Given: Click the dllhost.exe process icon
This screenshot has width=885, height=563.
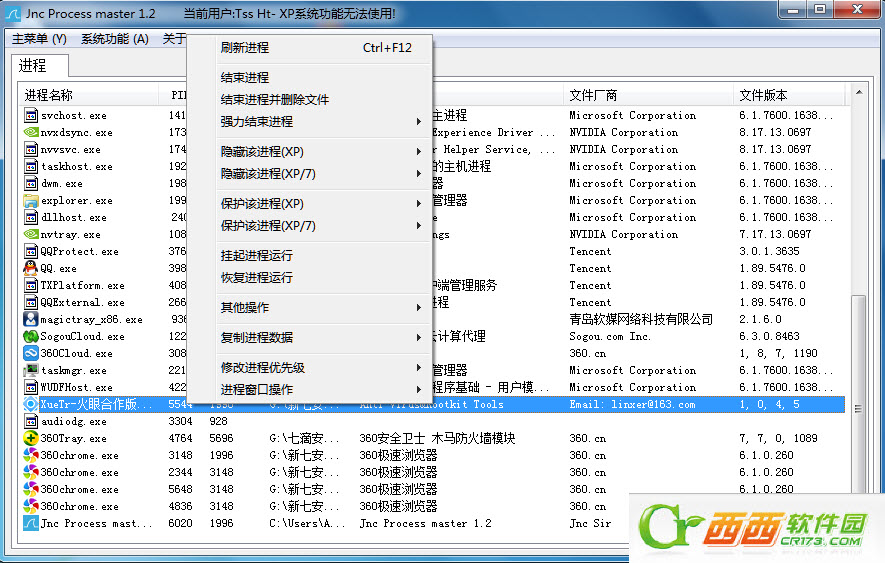Looking at the screenshot, I should click(x=30, y=217).
